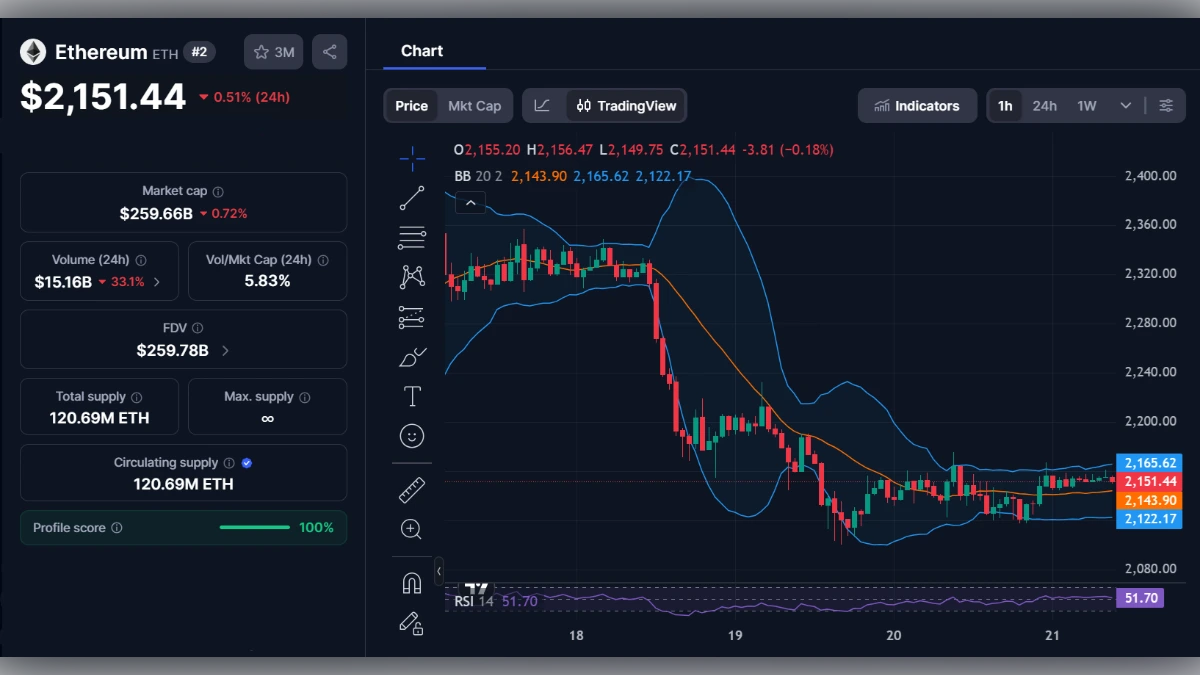Select the text annotation tool

[412, 396]
